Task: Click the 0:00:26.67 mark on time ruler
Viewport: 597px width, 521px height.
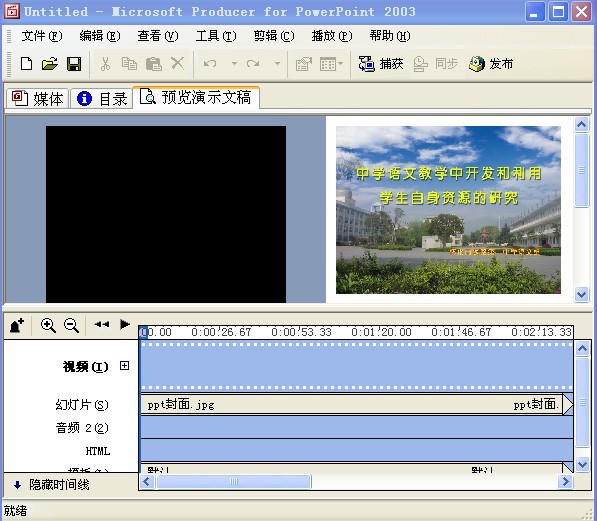Action: coord(221,332)
